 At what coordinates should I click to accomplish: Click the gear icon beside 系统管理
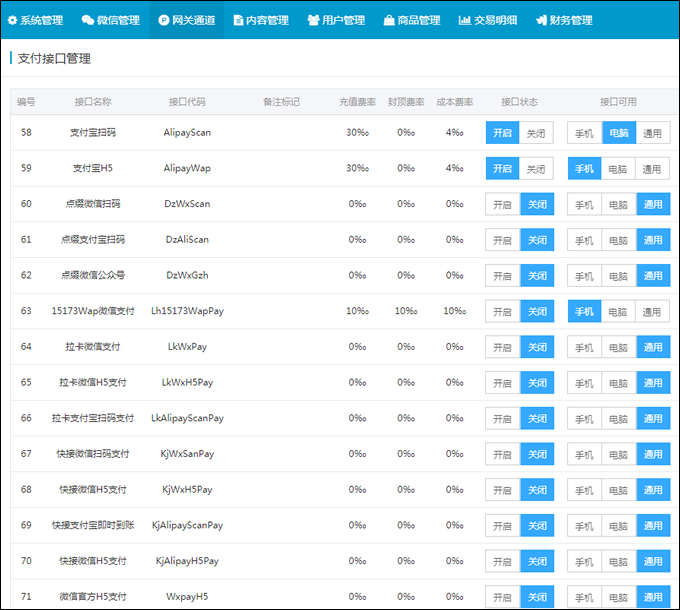pyautogui.click(x=13, y=20)
